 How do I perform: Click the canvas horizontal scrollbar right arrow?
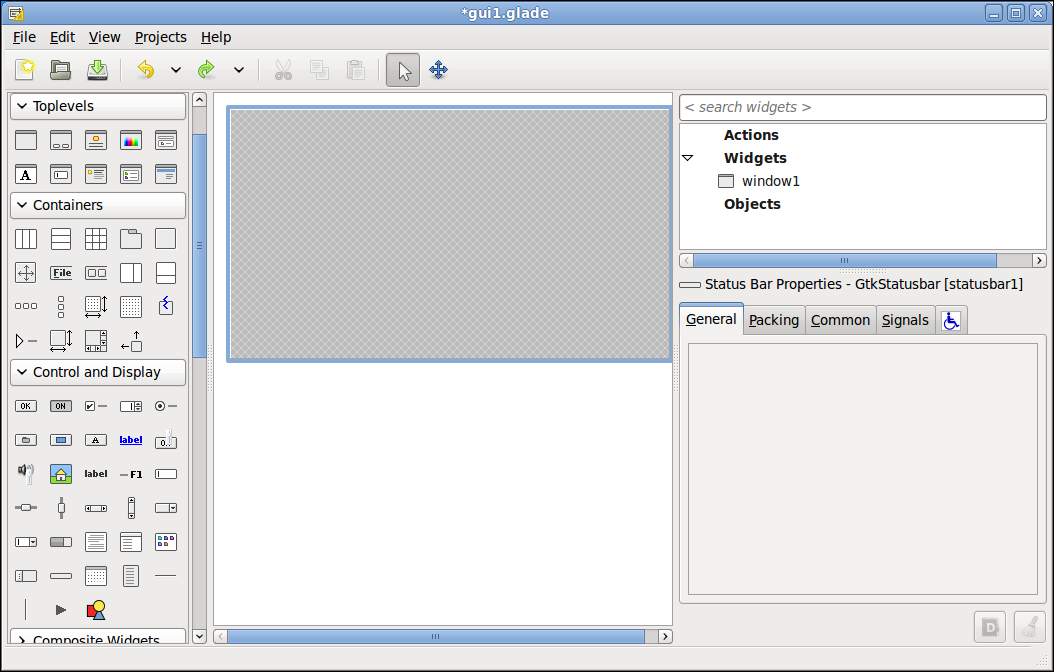tap(665, 636)
